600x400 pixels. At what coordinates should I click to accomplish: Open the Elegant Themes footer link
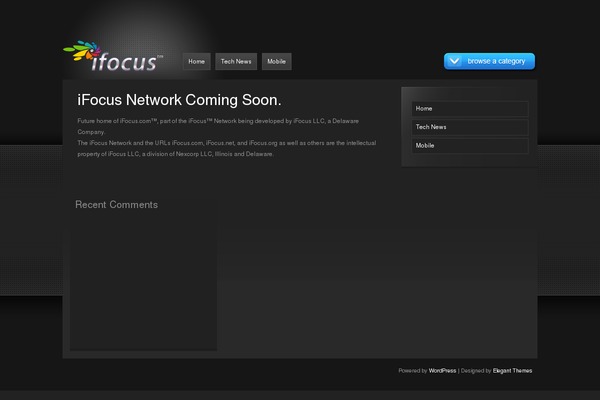click(512, 371)
